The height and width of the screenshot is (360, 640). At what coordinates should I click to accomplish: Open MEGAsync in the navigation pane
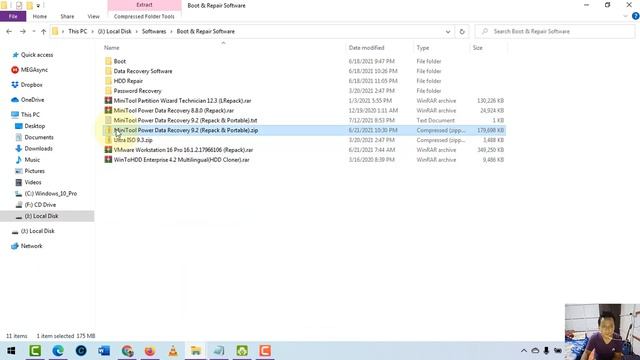[34, 70]
